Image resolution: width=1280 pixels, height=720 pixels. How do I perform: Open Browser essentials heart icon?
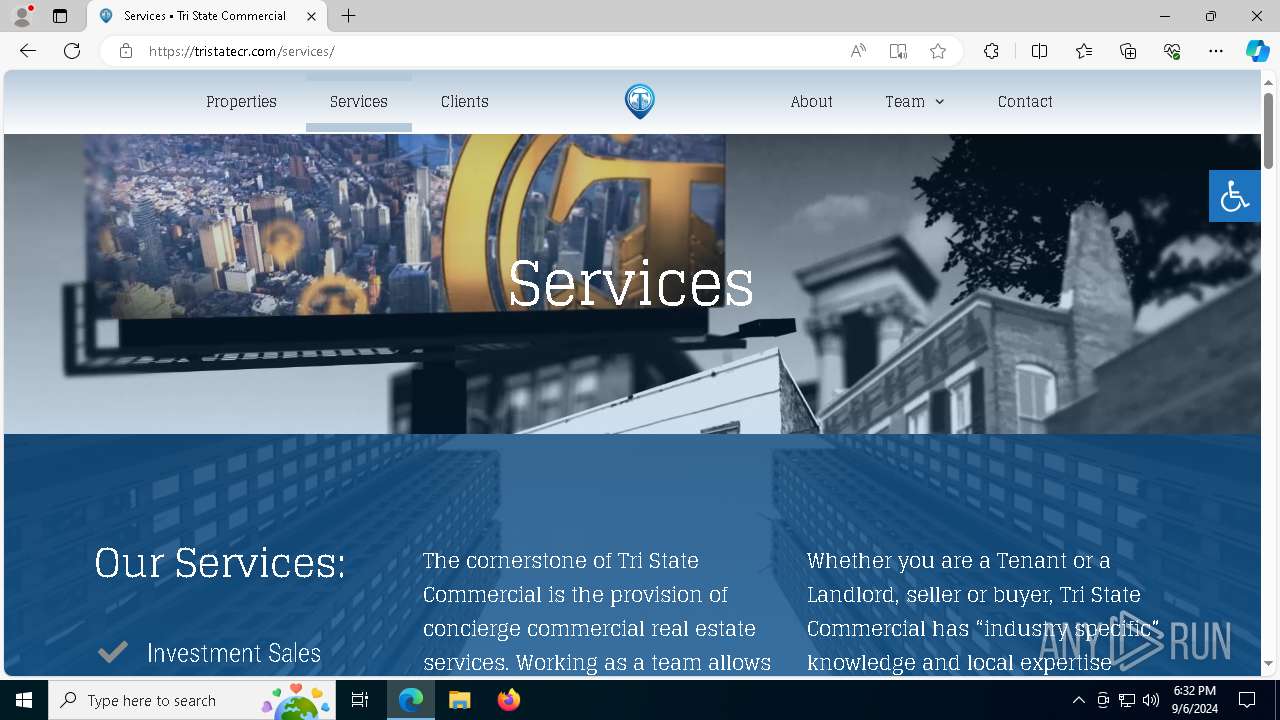(x=1172, y=51)
